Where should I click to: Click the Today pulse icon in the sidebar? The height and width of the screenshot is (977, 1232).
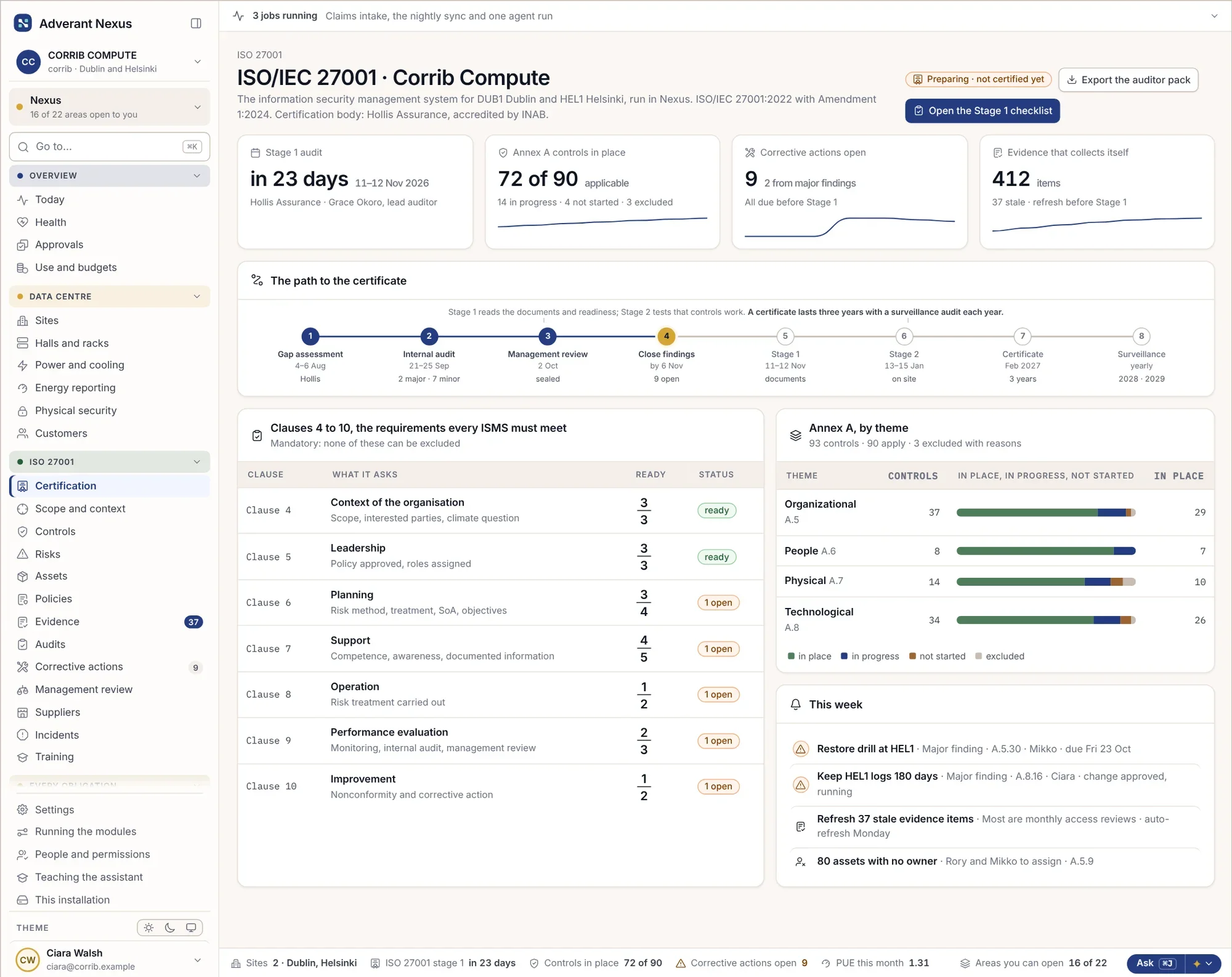click(23, 200)
